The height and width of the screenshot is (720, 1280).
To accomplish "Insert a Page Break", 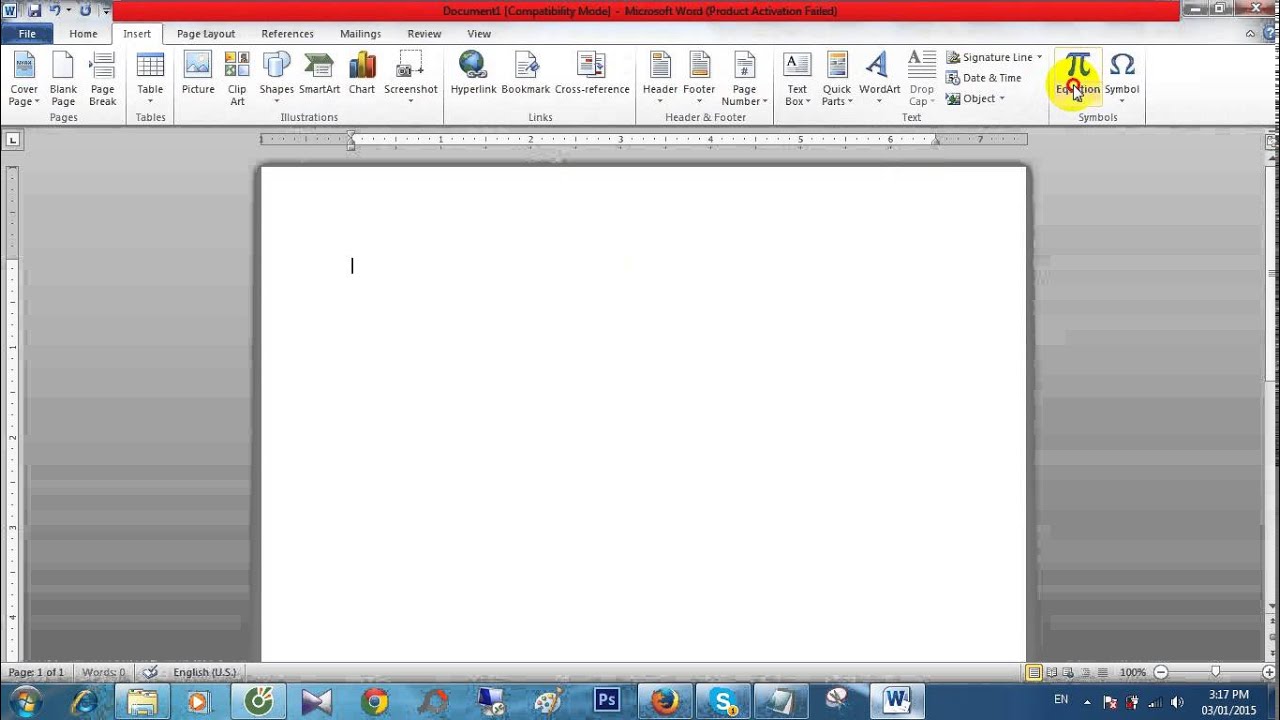I will [102, 79].
